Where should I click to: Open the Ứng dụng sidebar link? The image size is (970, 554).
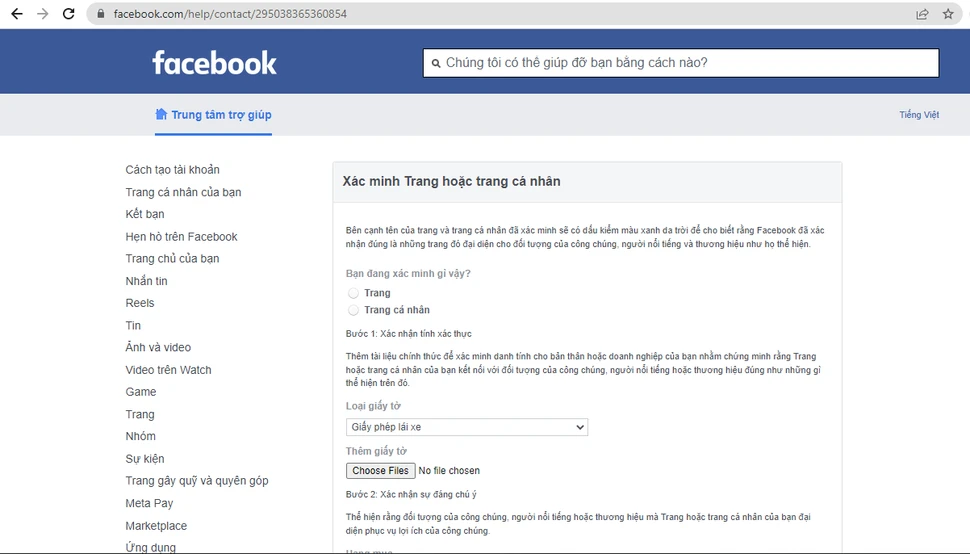click(150, 547)
